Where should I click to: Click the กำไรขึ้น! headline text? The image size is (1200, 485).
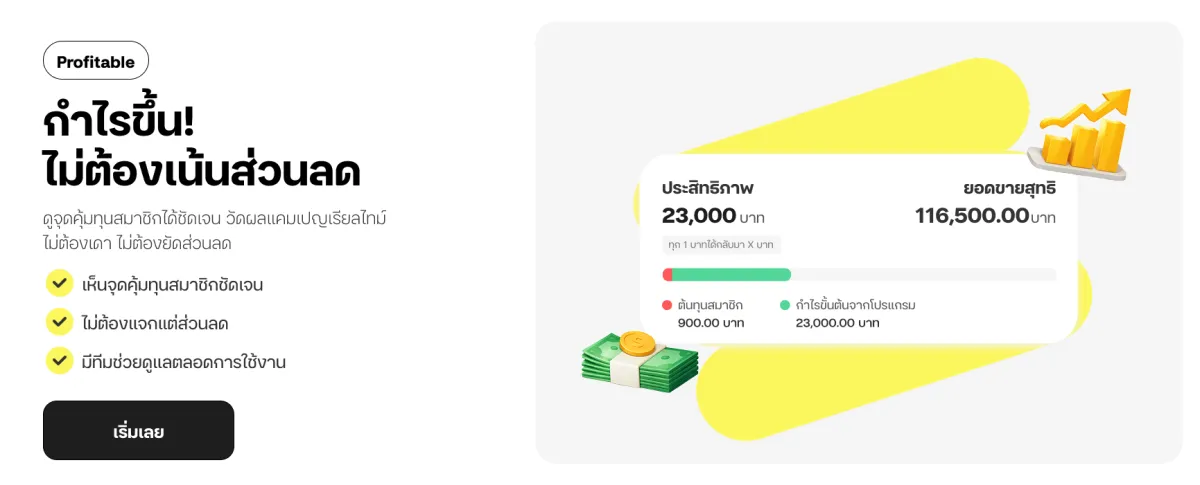coord(119,122)
